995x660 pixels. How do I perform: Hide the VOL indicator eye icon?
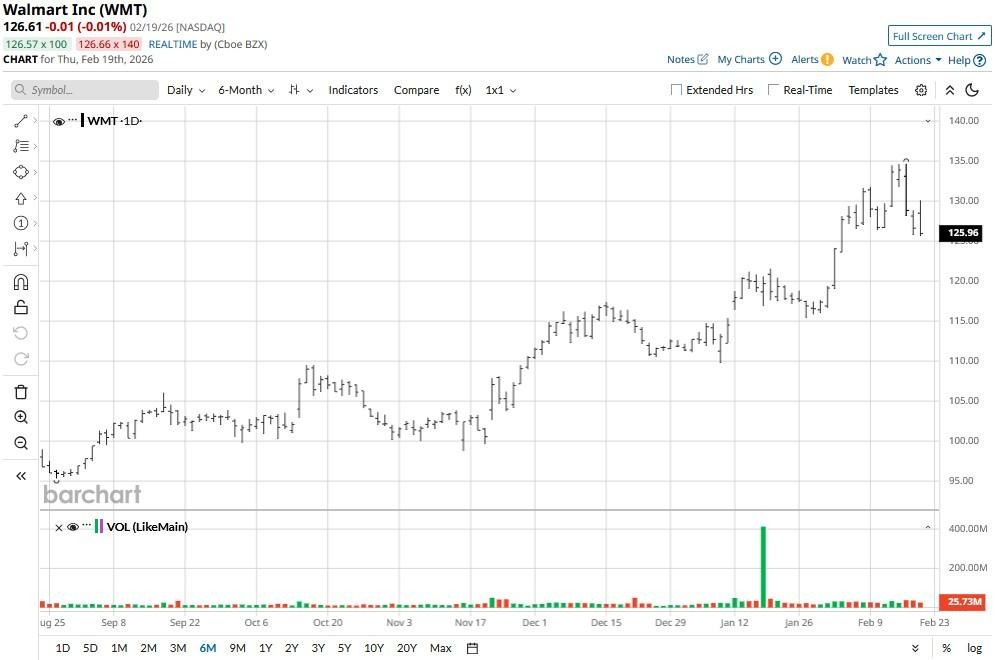tap(73, 527)
